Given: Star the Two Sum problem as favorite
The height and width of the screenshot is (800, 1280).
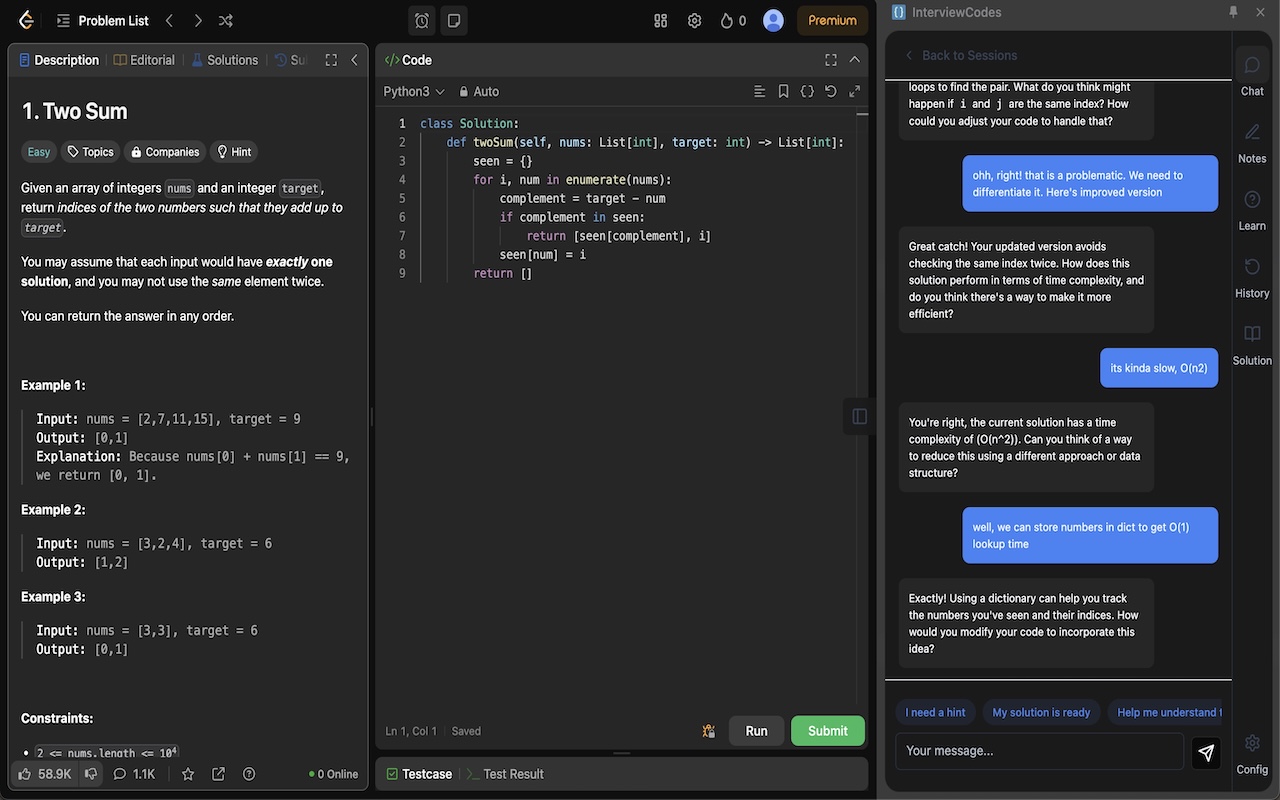Looking at the screenshot, I should 187,773.
